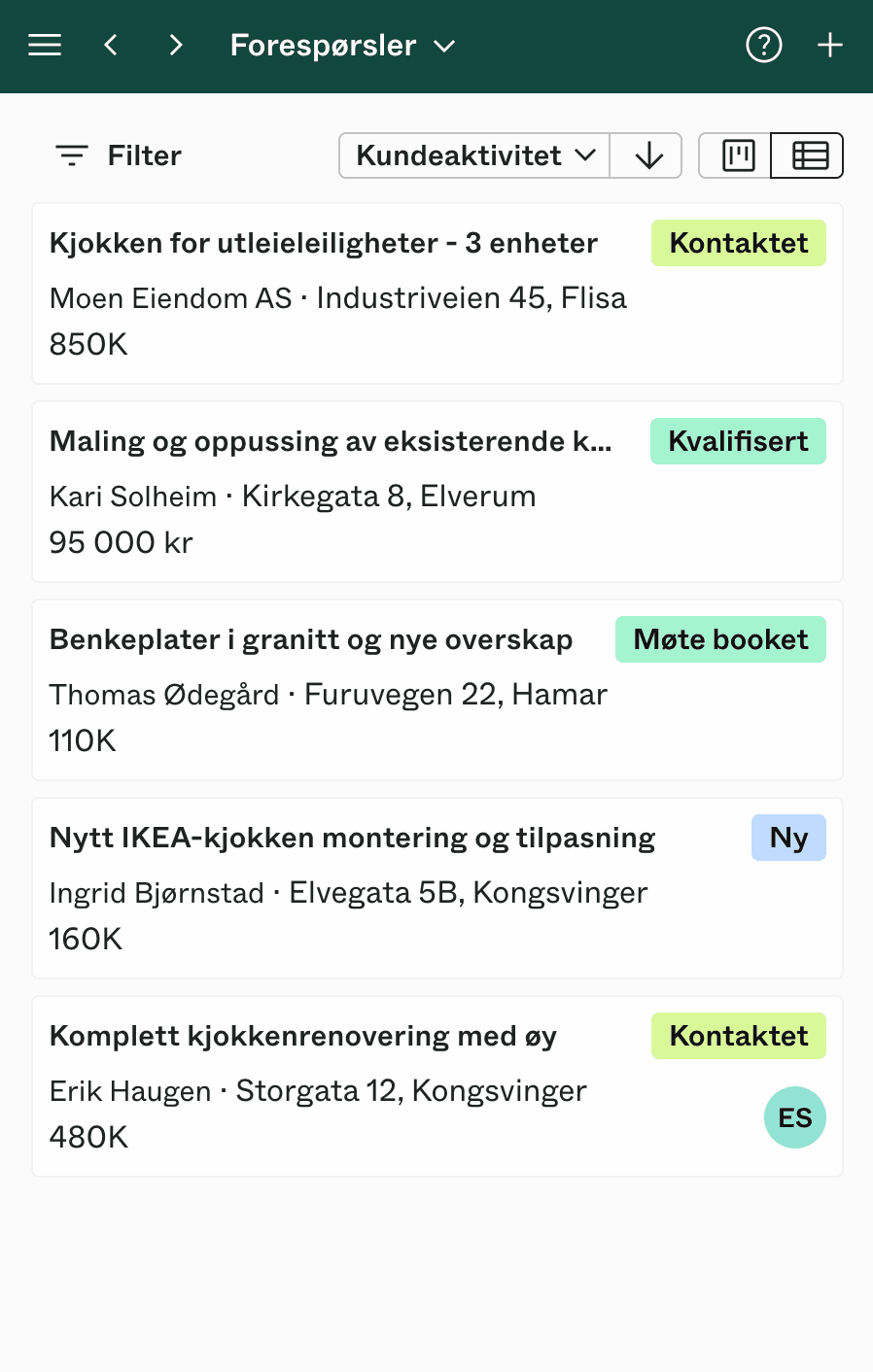Open the 'Kjokken for utleieleiligheter' request
Viewport: 873px width, 1372px height.
(x=323, y=243)
